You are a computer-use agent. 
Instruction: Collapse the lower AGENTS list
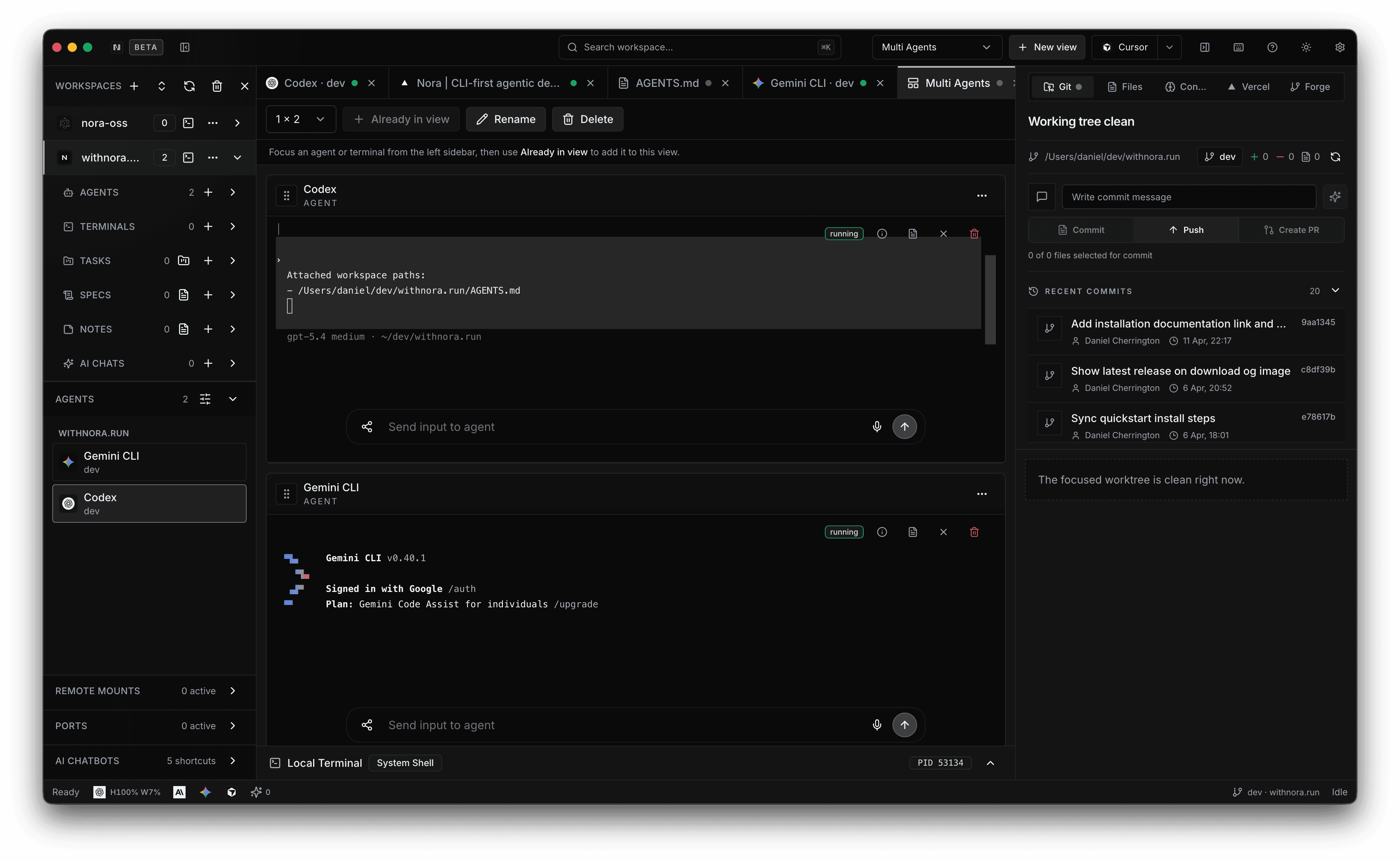pyautogui.click(x=233, y=399)
